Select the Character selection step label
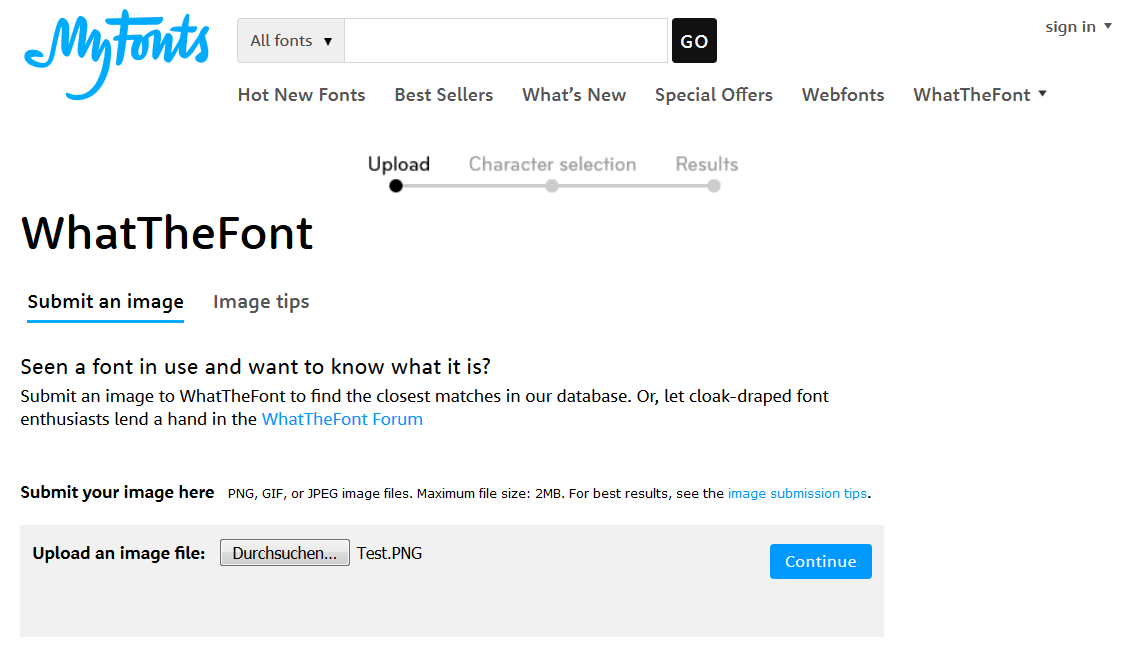1142x656 pixels. click(x=552, y=164)
